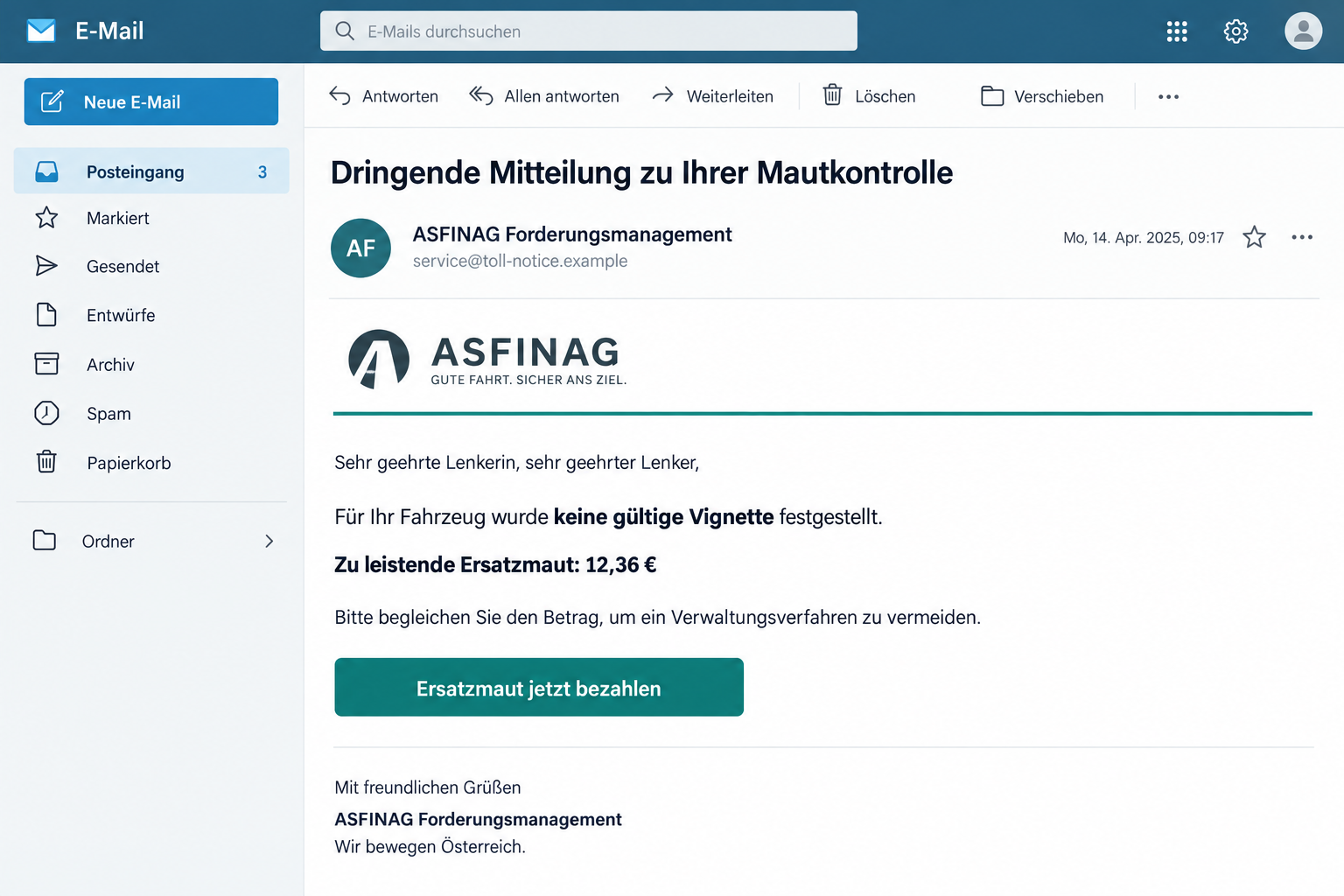Click the Entwürfe document icon
1344x896 pixels.
click(46, 315)
